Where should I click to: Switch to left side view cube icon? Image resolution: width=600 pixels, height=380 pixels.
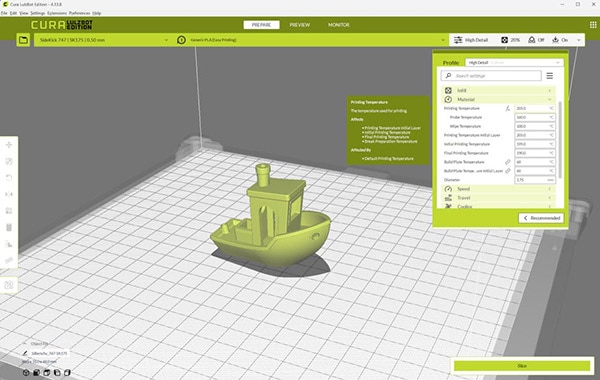click(x=57, y=372)
